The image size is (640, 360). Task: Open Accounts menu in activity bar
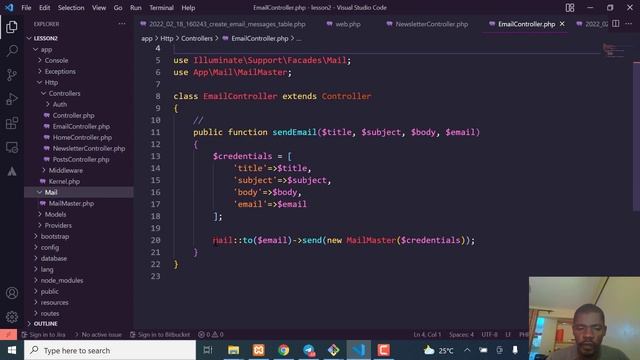coord(12,293)
